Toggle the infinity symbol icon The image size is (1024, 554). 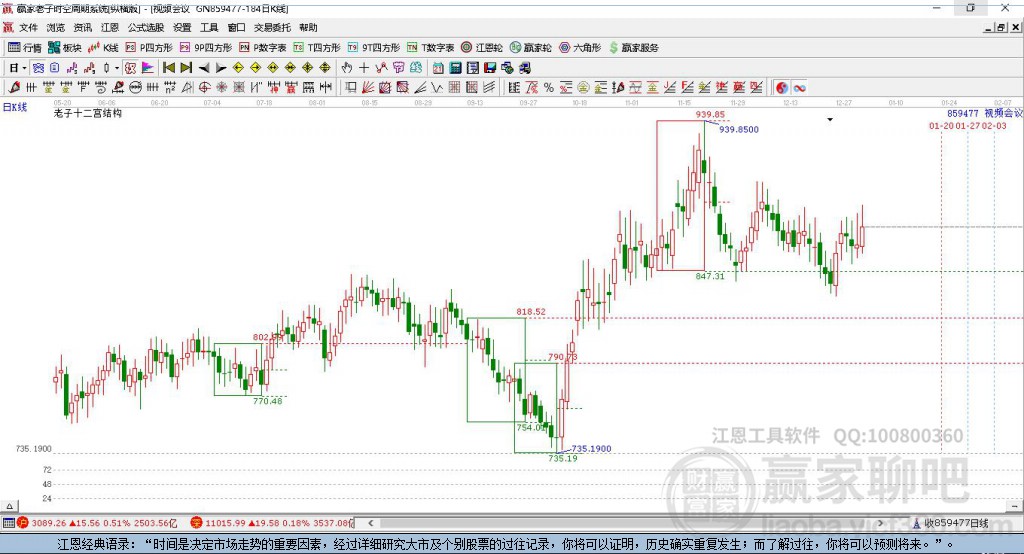[x=799, y=87]
